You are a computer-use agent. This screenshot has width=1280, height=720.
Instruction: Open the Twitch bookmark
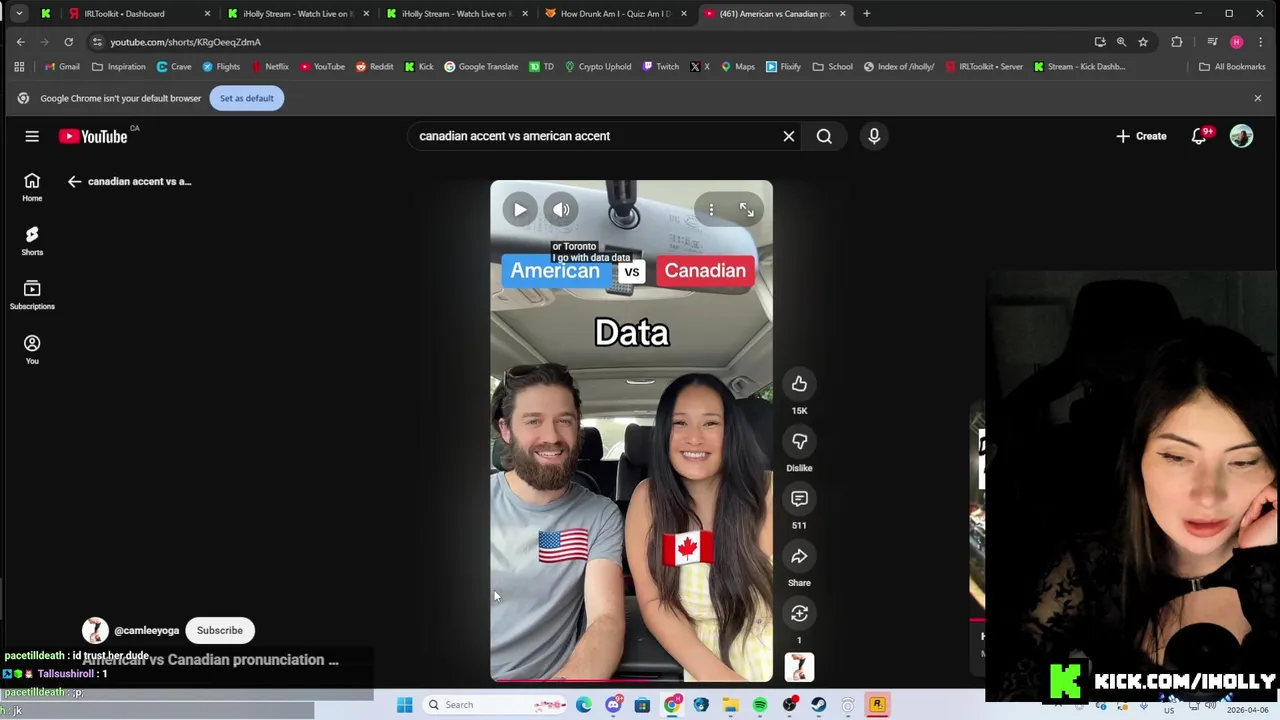coord(661,67)
